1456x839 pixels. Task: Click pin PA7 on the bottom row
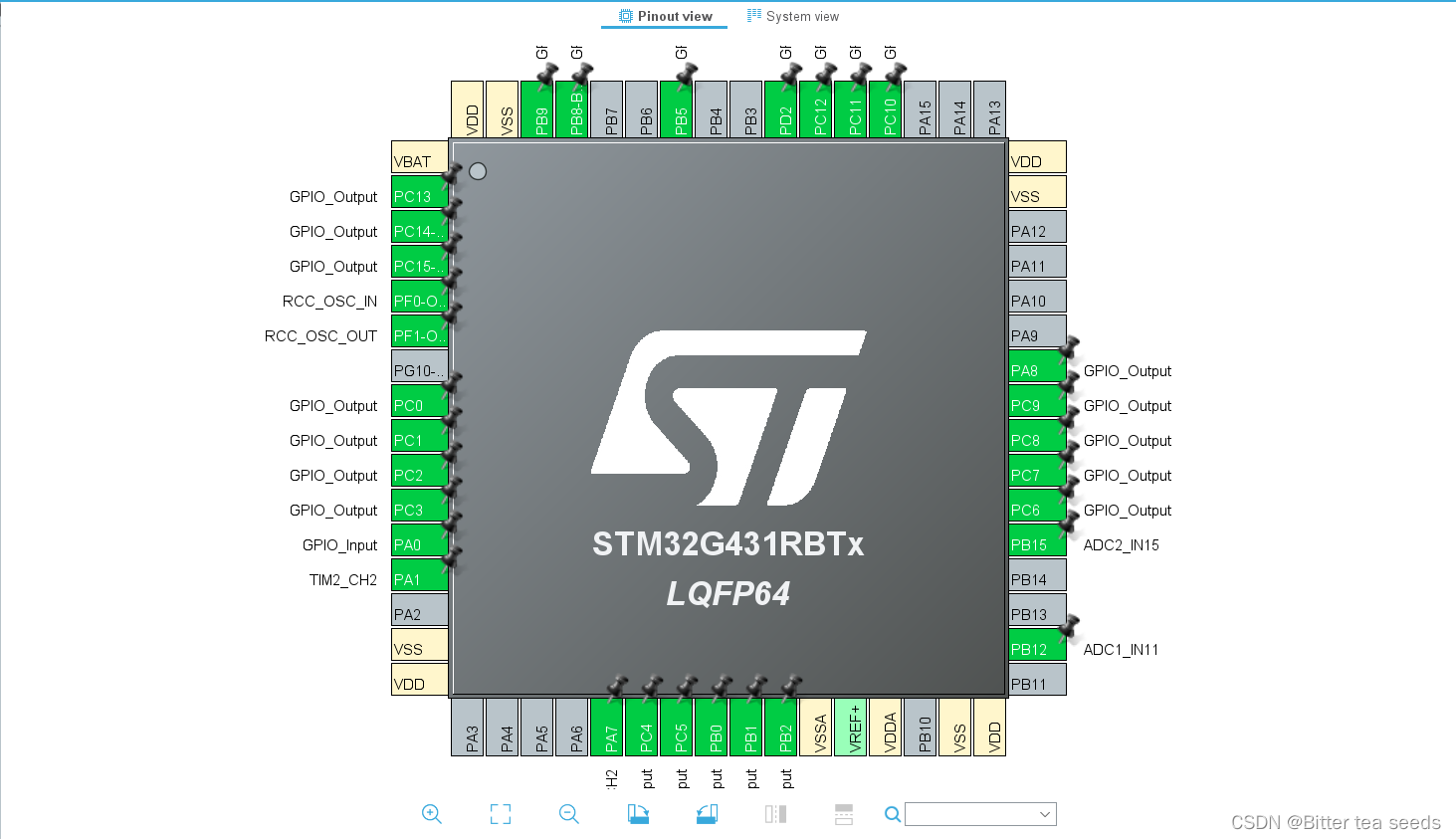607,728
